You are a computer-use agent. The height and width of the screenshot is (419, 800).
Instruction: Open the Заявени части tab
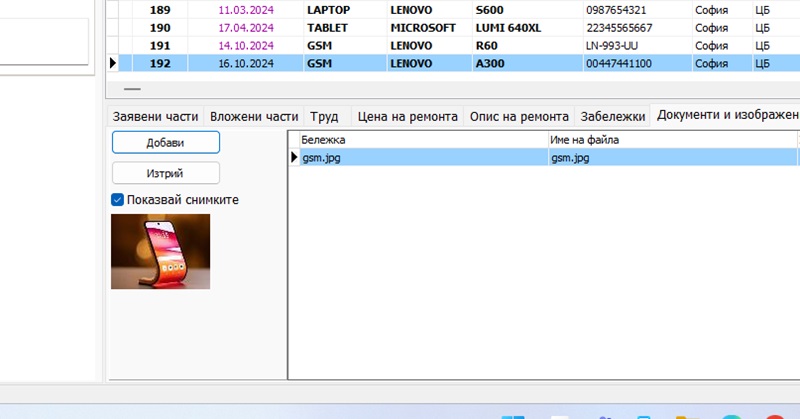click(x=155, y=116)
